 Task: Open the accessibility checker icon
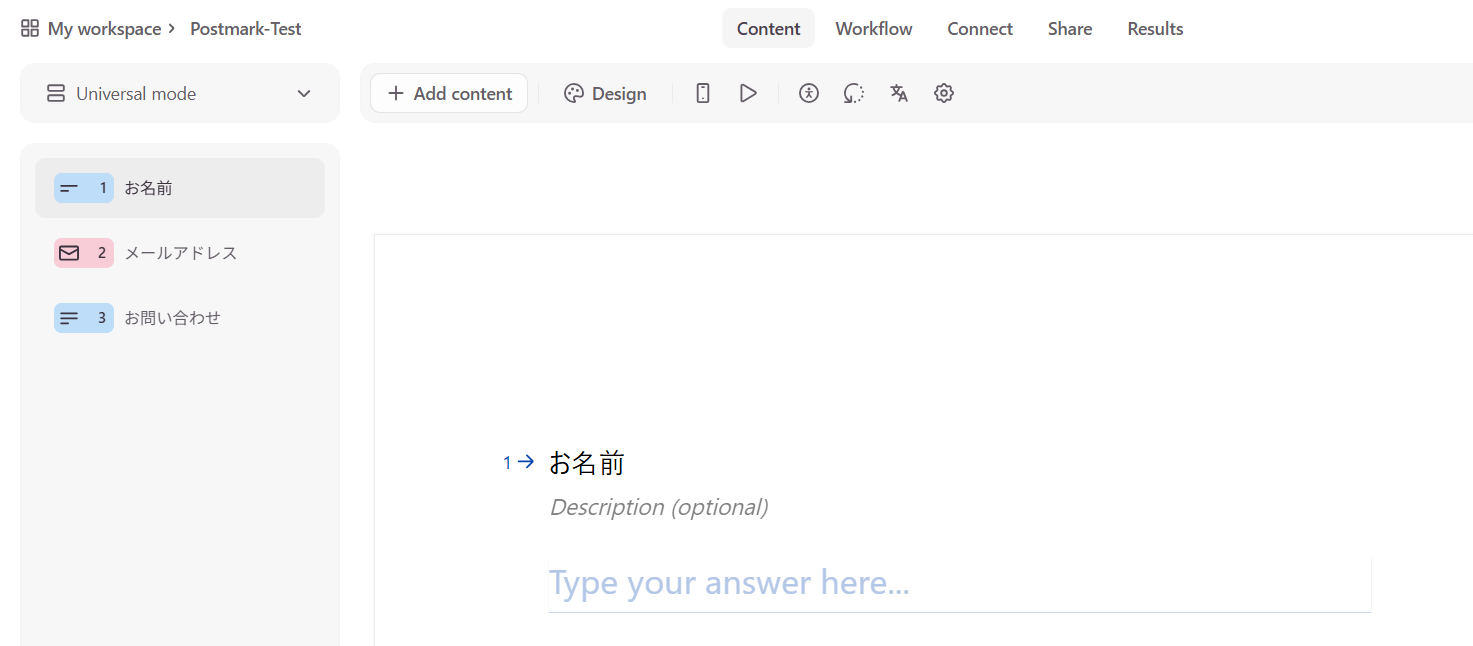click(809, 93)
